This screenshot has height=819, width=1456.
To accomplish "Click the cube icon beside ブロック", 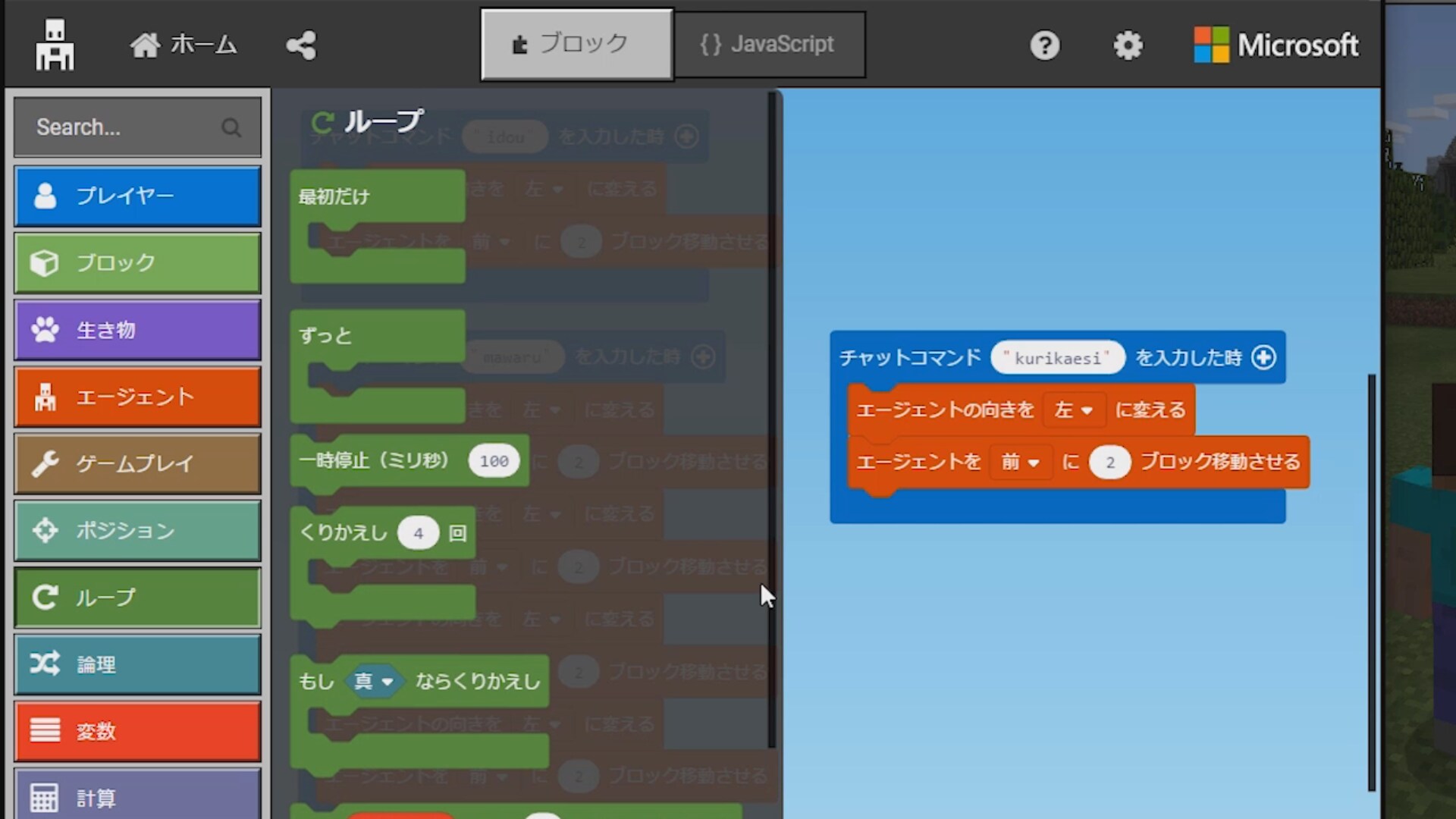I will click(44, 263).
